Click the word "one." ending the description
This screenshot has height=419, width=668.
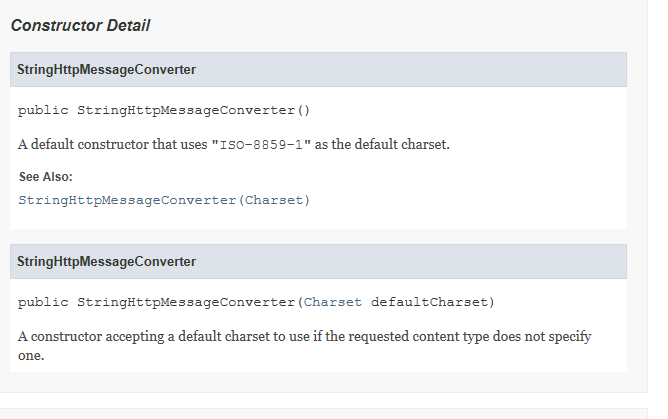point(31,356)
